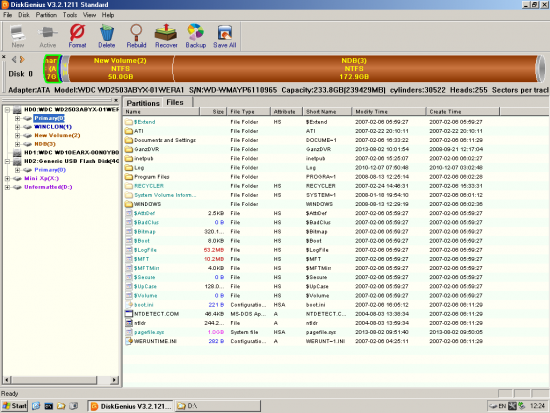Viewport: 550px width, 413px height.
Task: Open the View menu
Action: (89, 15)
